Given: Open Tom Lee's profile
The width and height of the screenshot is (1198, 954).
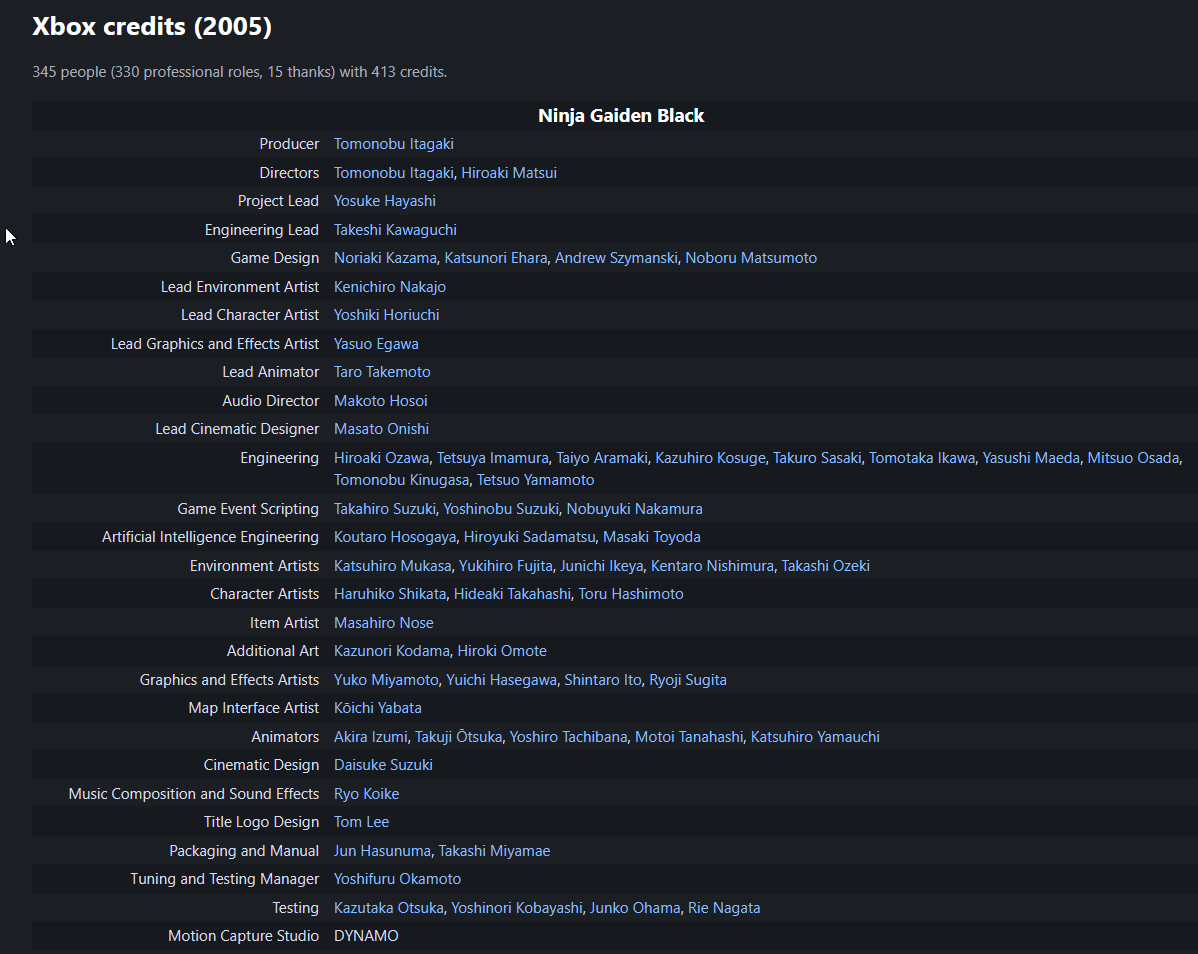Looking at the screenshot, I should (x=361, y=823).
